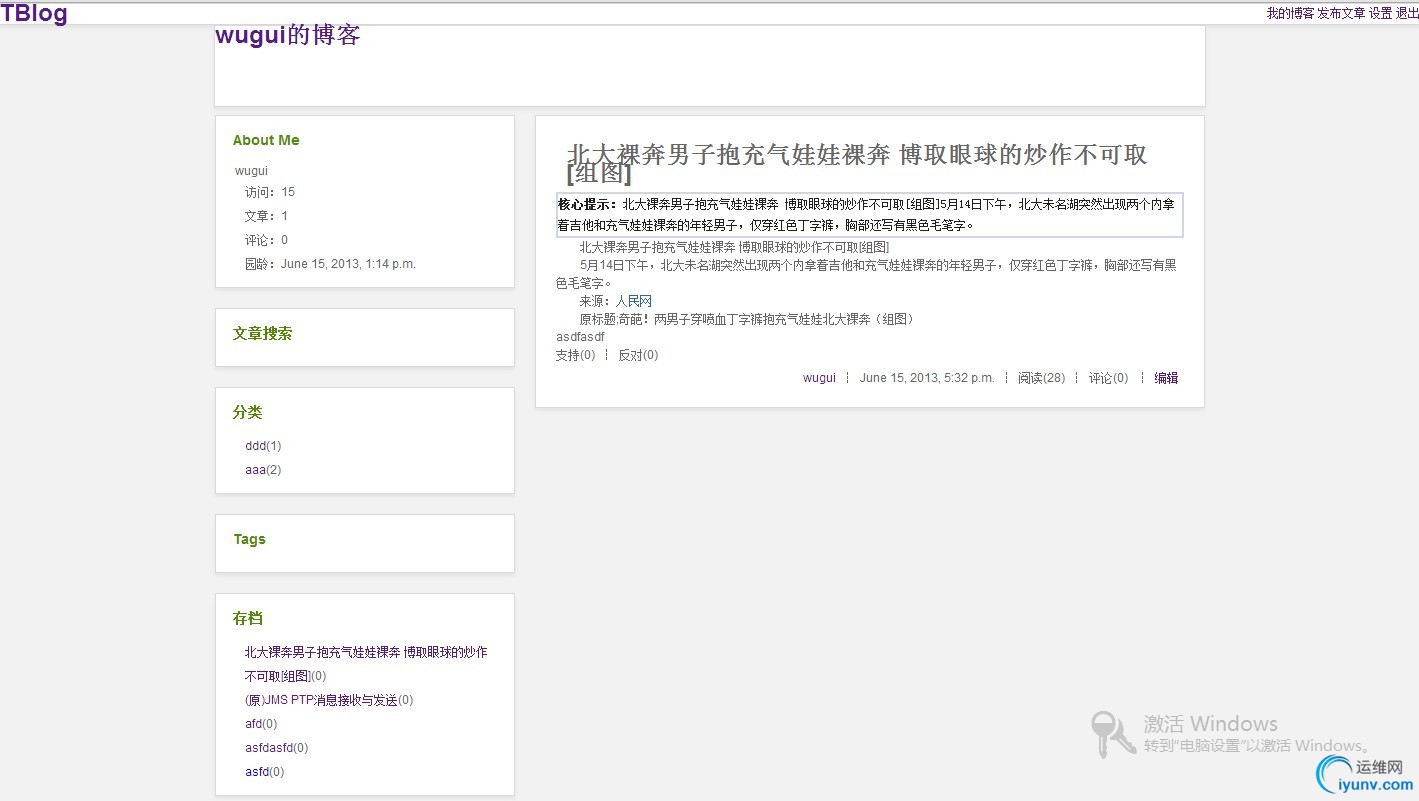Click the wugui username under About Me

tap(252, 171)
